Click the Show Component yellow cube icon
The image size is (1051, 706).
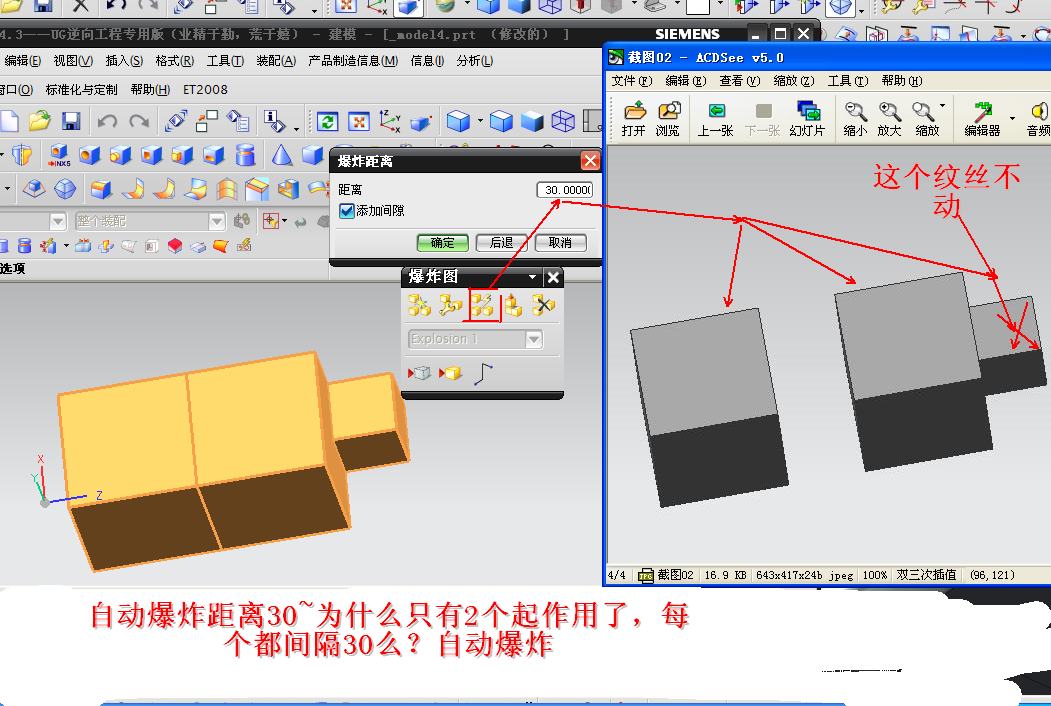pos(451,373)
